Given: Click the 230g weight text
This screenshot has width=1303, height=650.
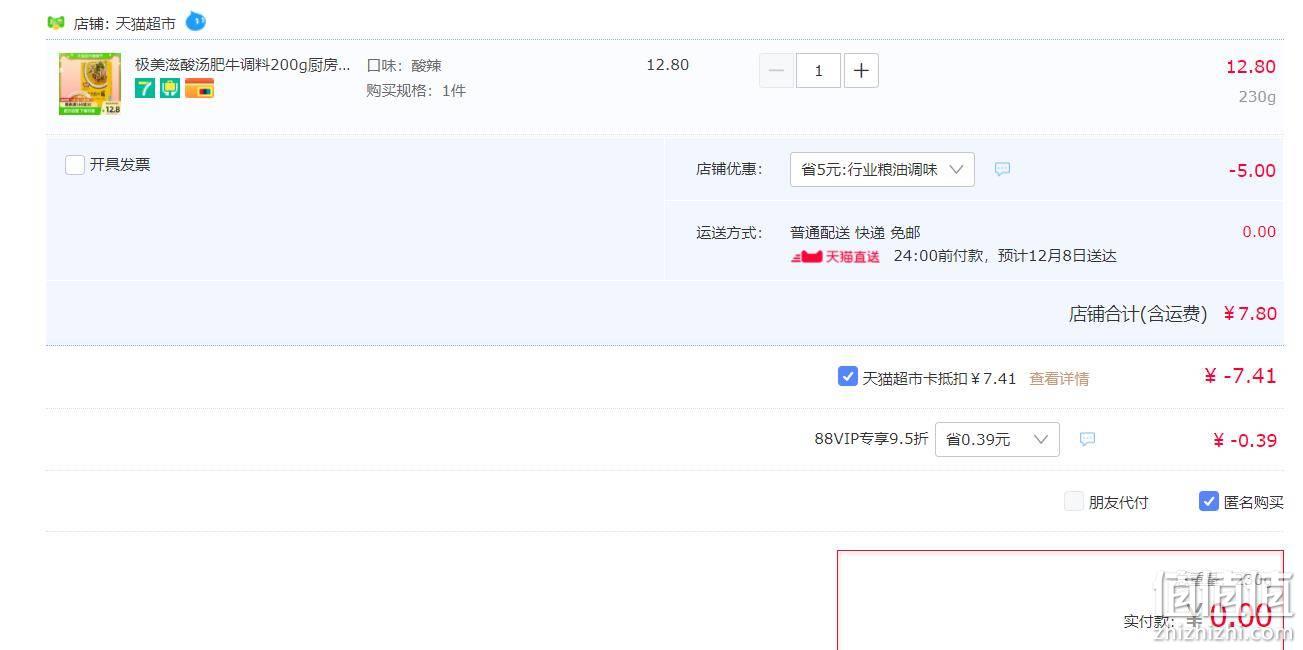Looking at the screenshot, I should click(1257, 97).
